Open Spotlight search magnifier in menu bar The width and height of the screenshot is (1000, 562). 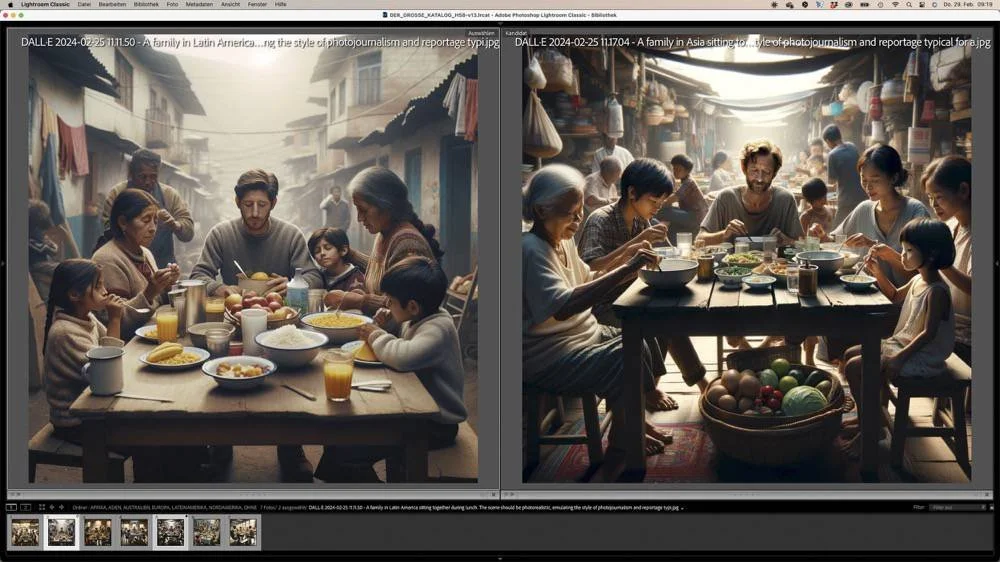pyautogui.click(x=909, y=4)
